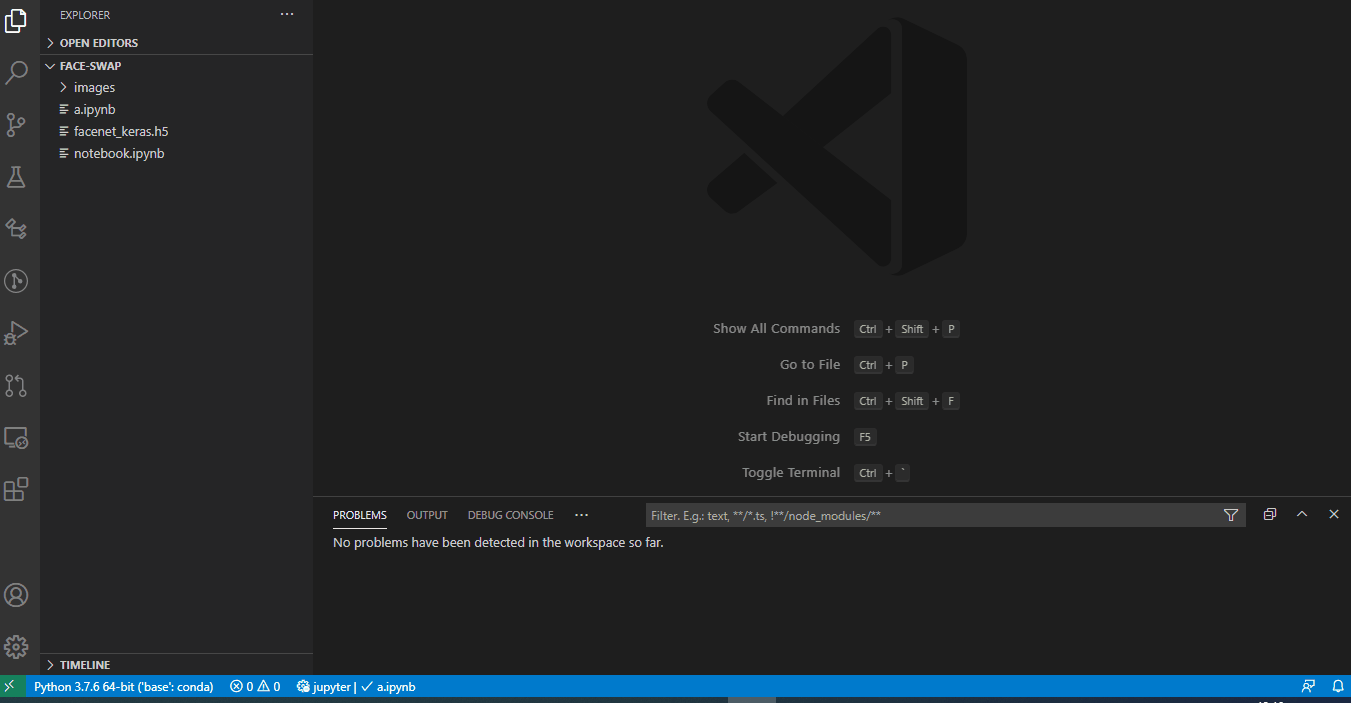The width and height of the screenshot is (1351, 703).
Task: Click the Toggle Terminal label
Action: [791, 473]
